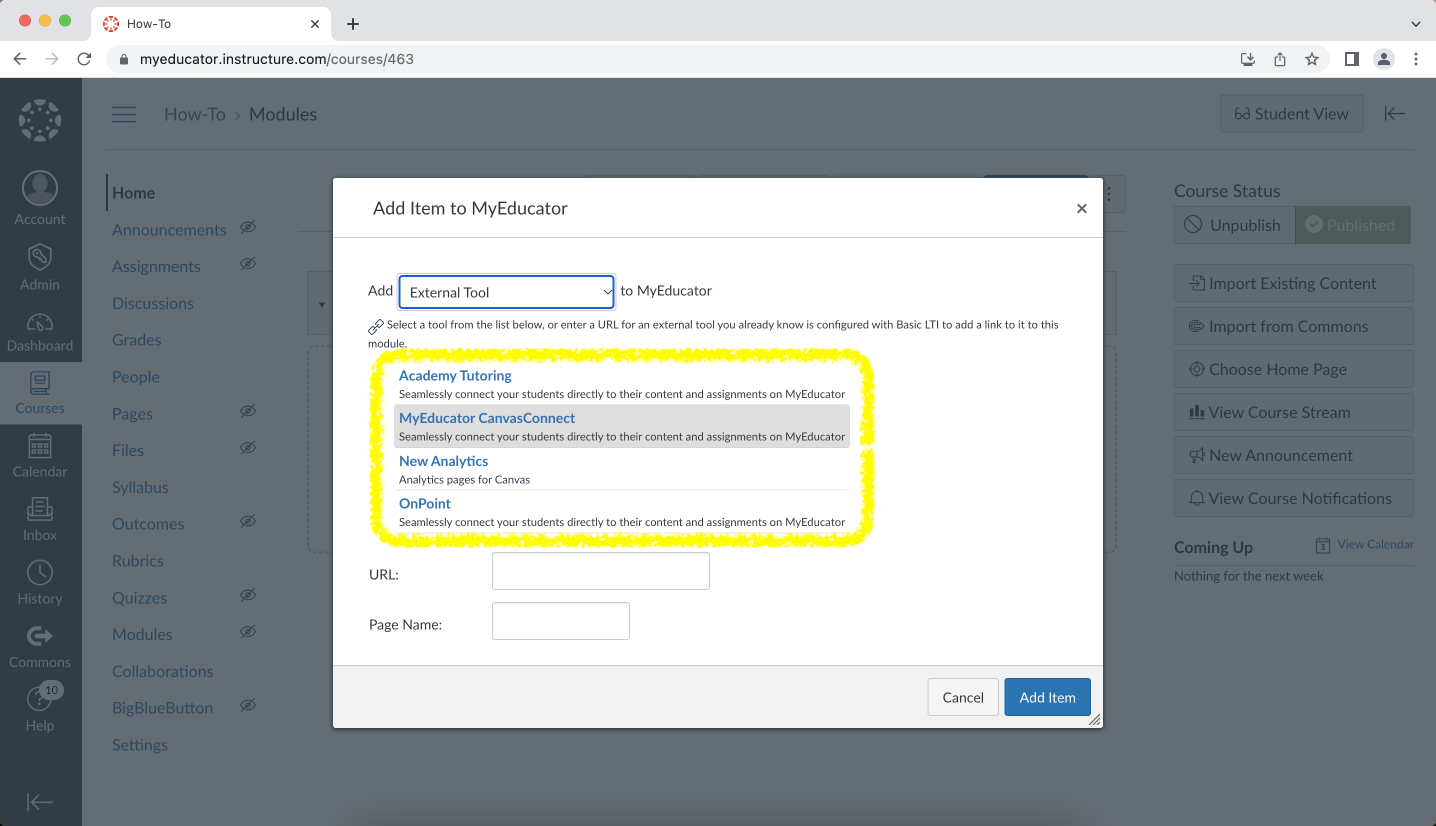Open Rubrics in course navigation
Image resolution: width=1436 pixels, height=826 pixels.
[x=138, y=561]
